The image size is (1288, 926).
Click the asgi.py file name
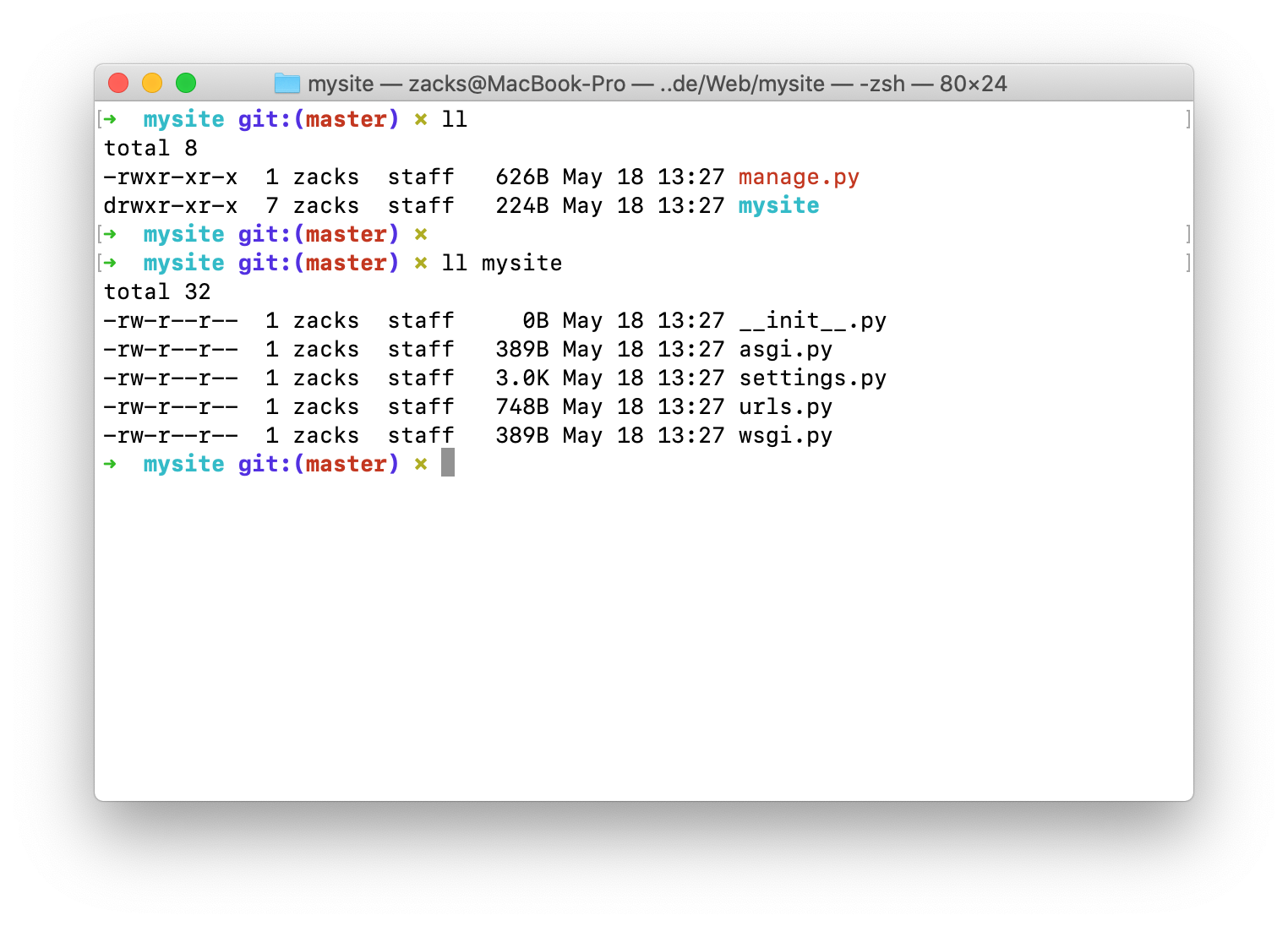(x=785, y=350)
